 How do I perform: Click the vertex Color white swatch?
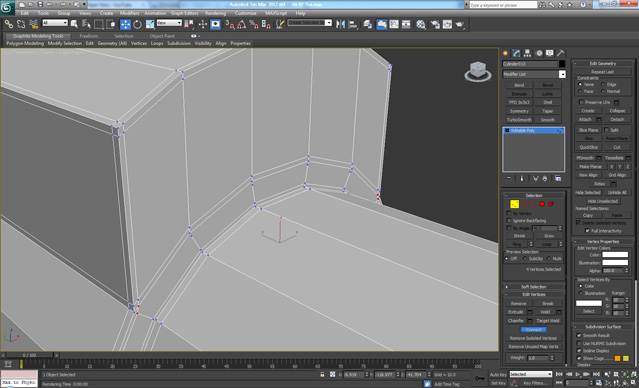tap(615, 255)
